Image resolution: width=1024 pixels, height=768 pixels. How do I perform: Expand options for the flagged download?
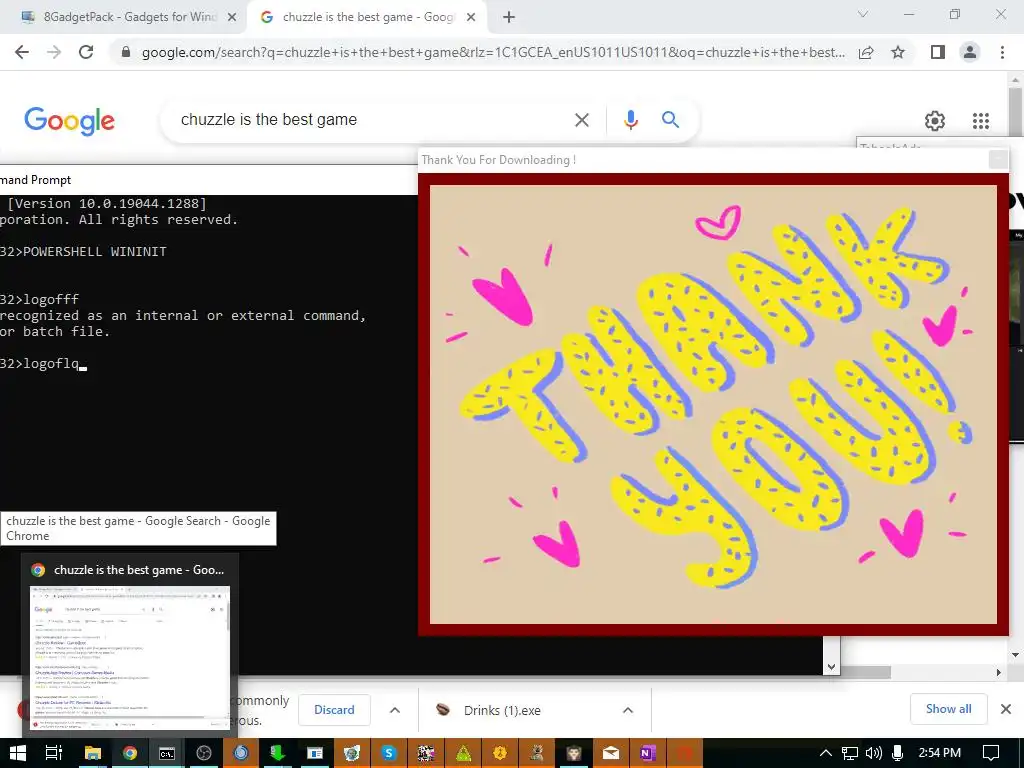click(395, 710)
